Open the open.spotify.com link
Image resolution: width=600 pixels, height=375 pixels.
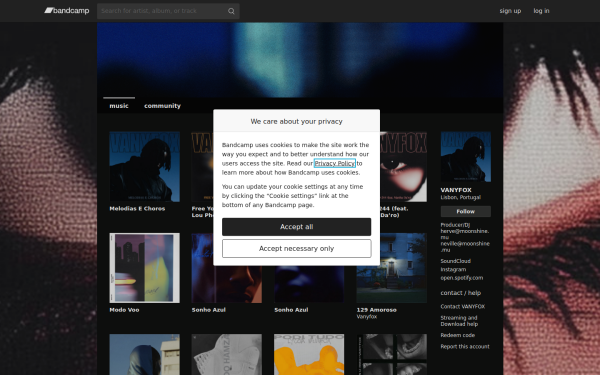pos(461,278)
